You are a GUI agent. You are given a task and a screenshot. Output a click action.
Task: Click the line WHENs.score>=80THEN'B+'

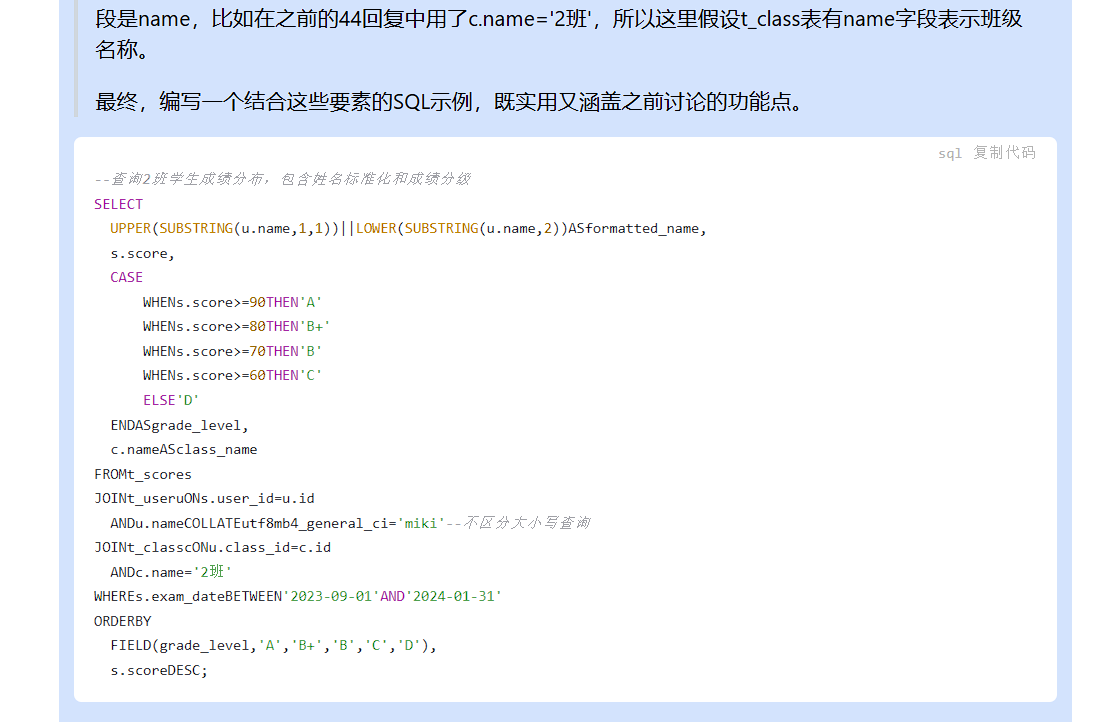(237, 327)
